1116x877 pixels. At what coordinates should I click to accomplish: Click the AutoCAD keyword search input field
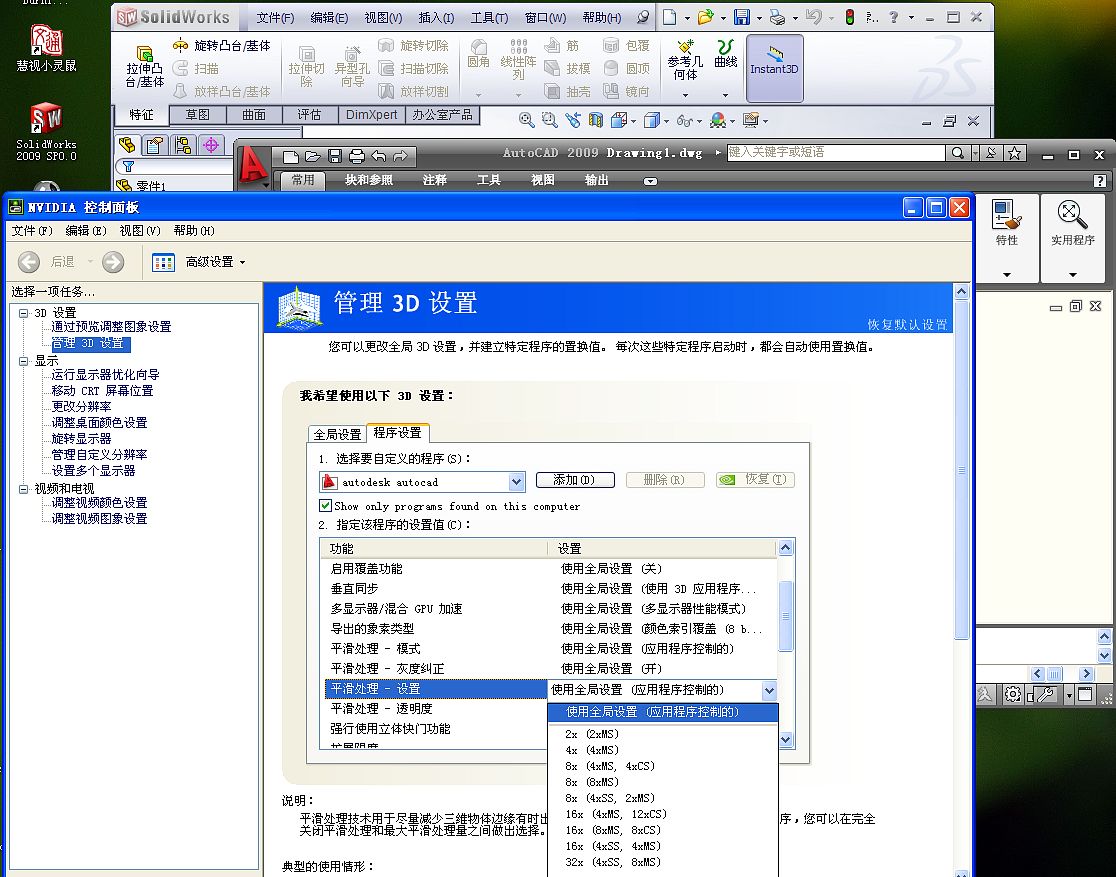[836, 152]
